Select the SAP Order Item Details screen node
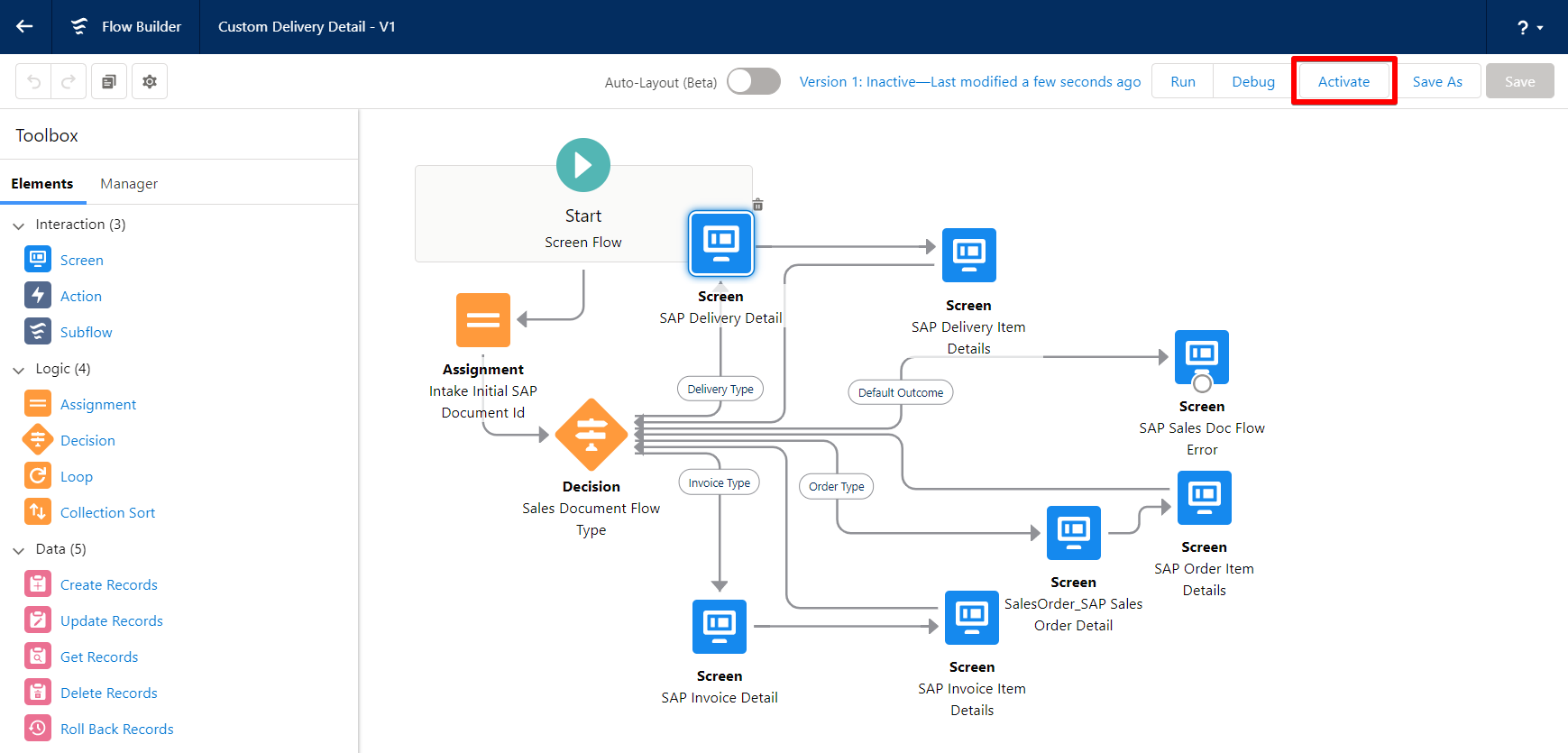The height and width of the screenshot is (753, 1568). pos(1205,498)
